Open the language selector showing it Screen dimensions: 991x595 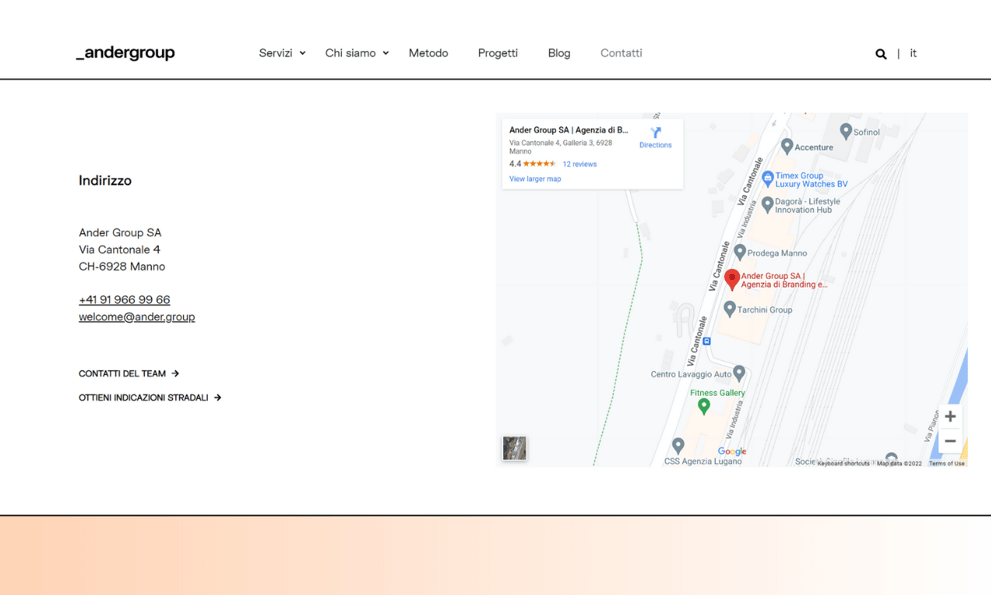pyautogui.click(x=912, y=53)
